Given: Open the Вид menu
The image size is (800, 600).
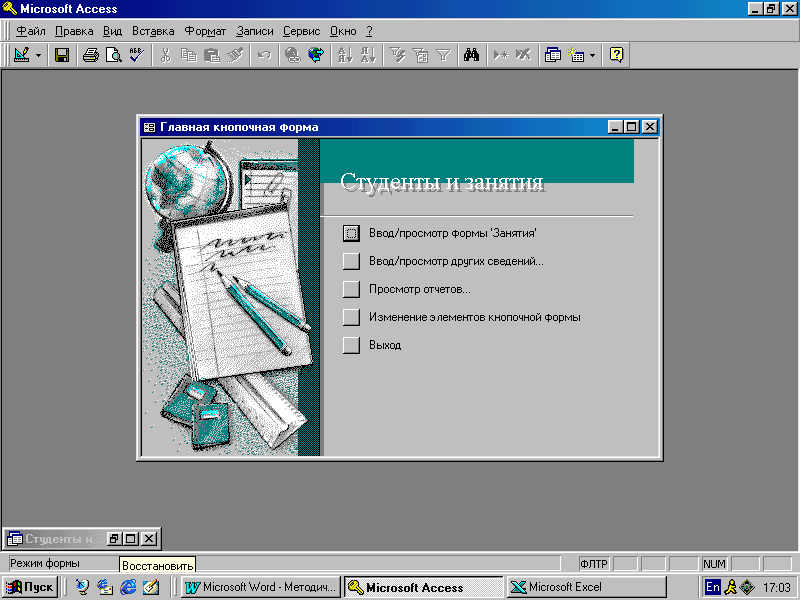Looking at the screenshot, I should (x=112, y=31).
